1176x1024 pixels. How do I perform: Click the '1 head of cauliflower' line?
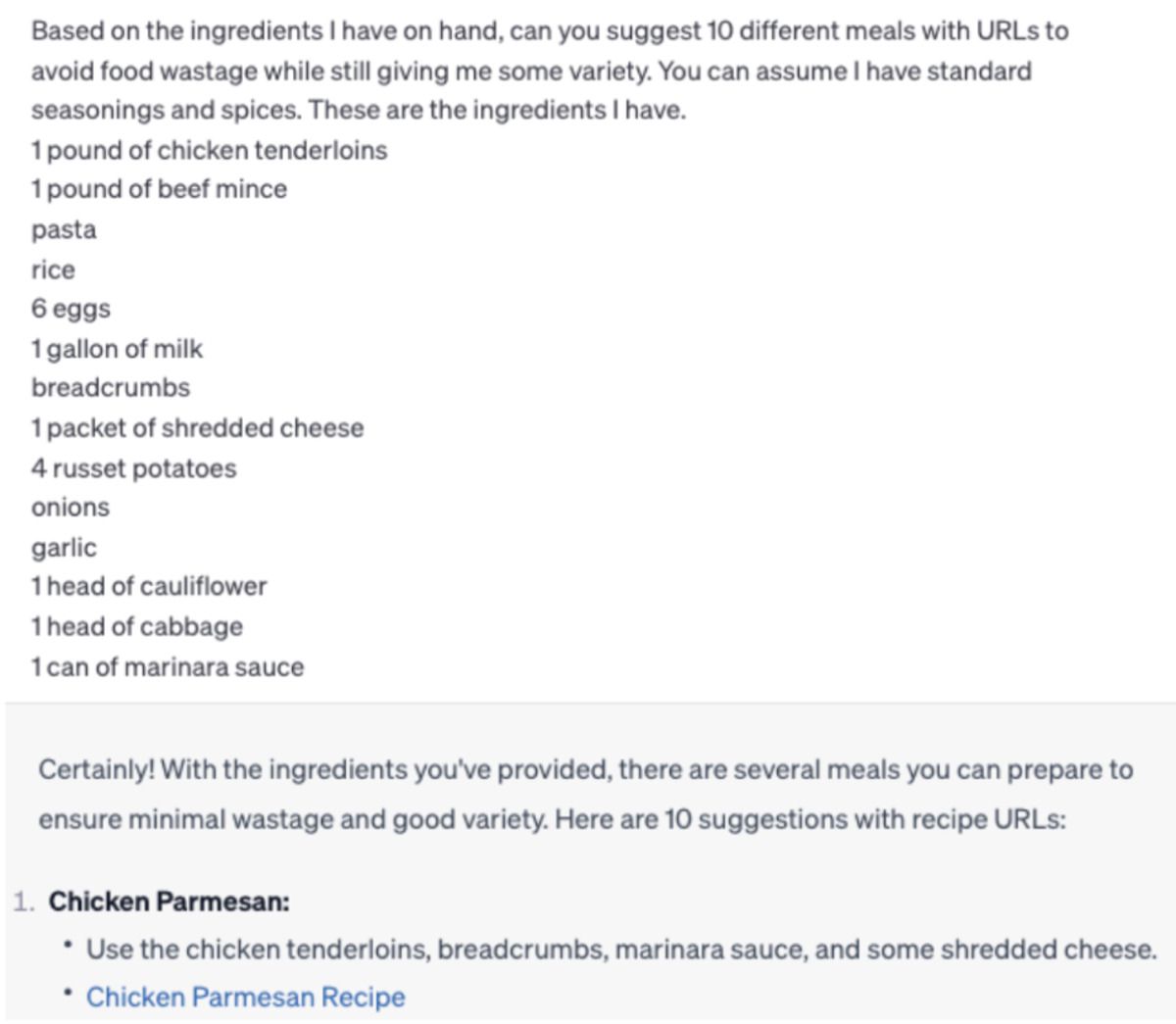tap(149, 586)
